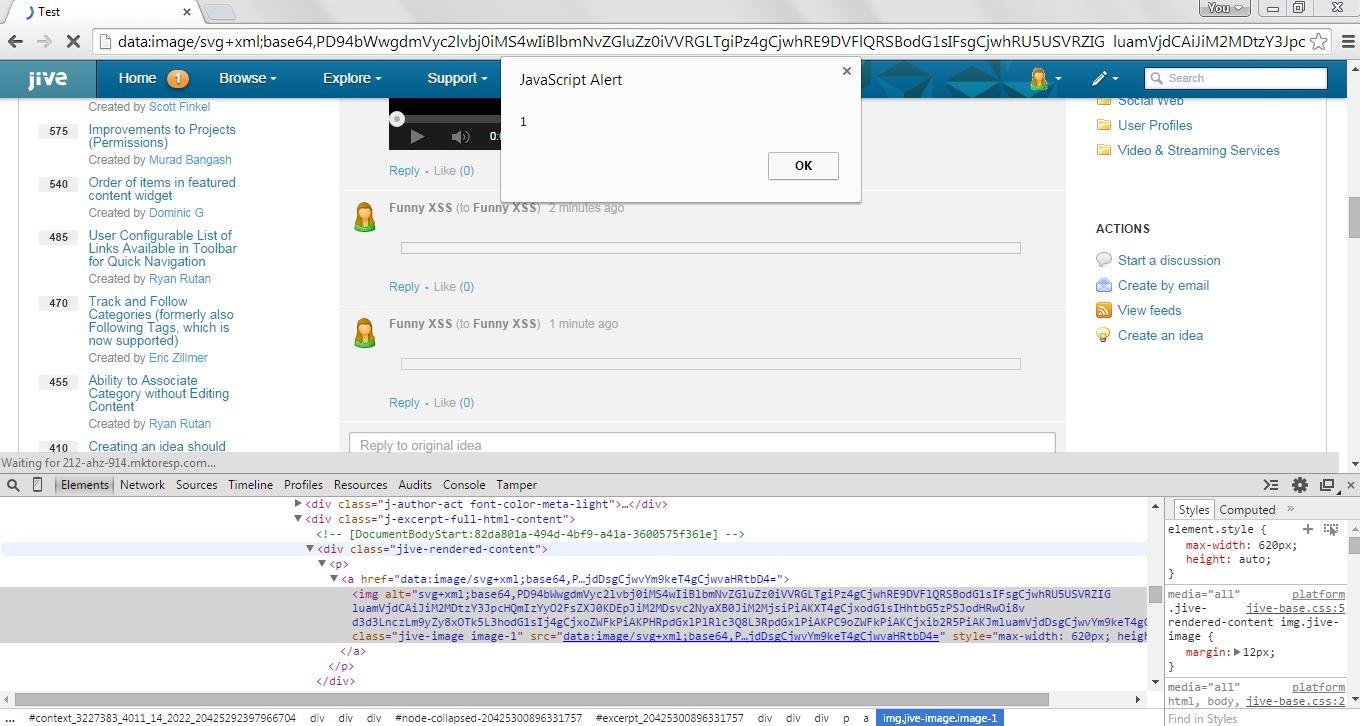Click the Jive logo
Image resolution: width=1360 pixels, height=726 pixels.
pos(47,78)
